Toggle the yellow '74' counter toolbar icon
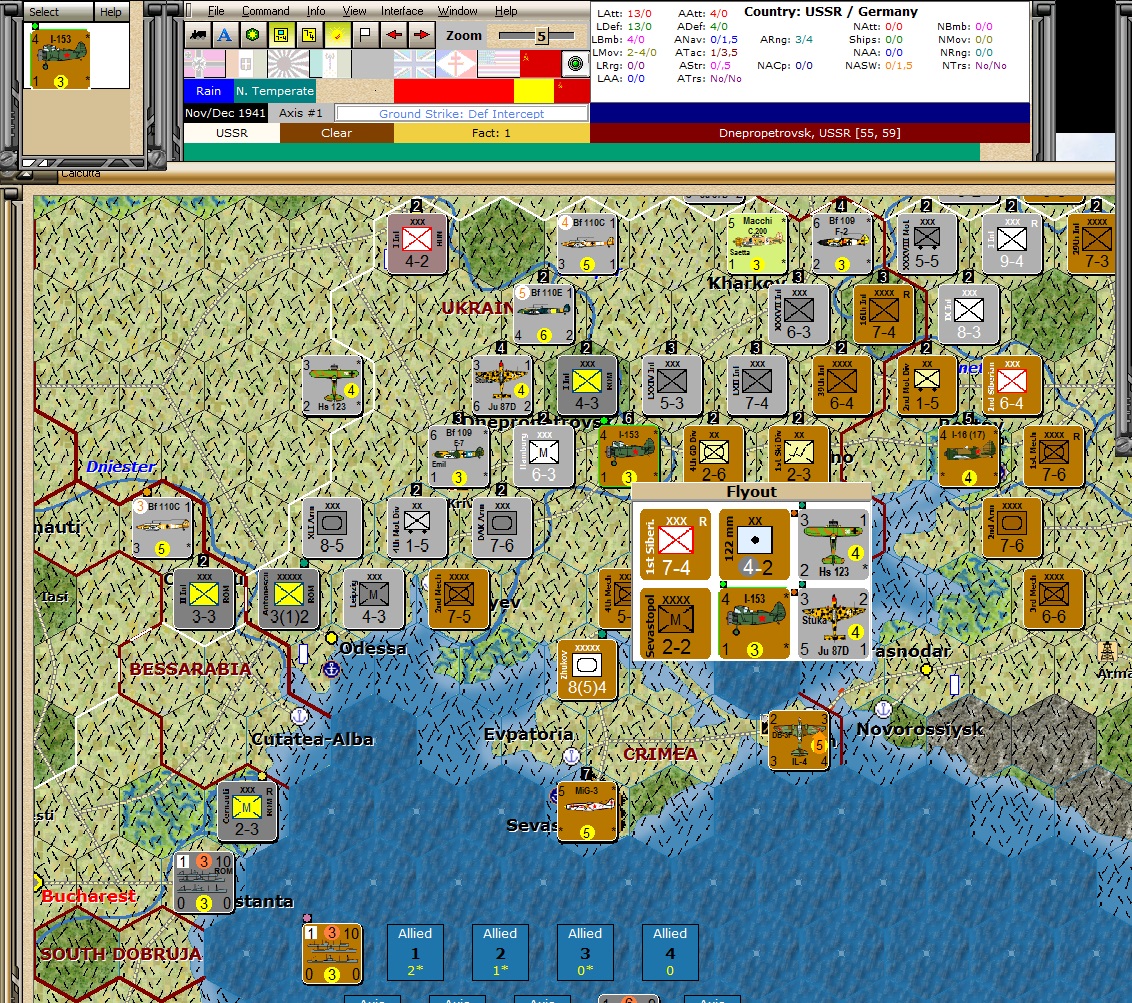 pyautogui.click(x=309, y=35)
